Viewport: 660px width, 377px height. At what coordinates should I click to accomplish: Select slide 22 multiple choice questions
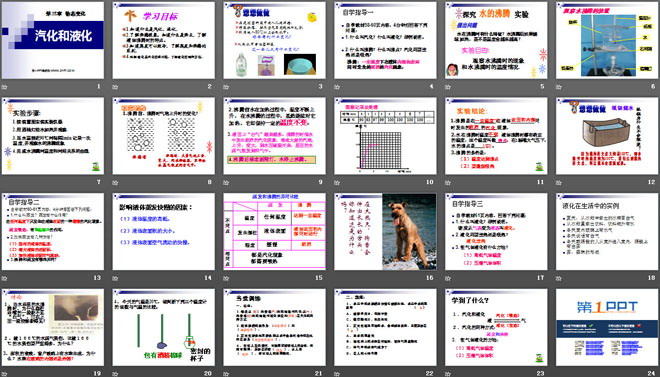tap(385, 327)
